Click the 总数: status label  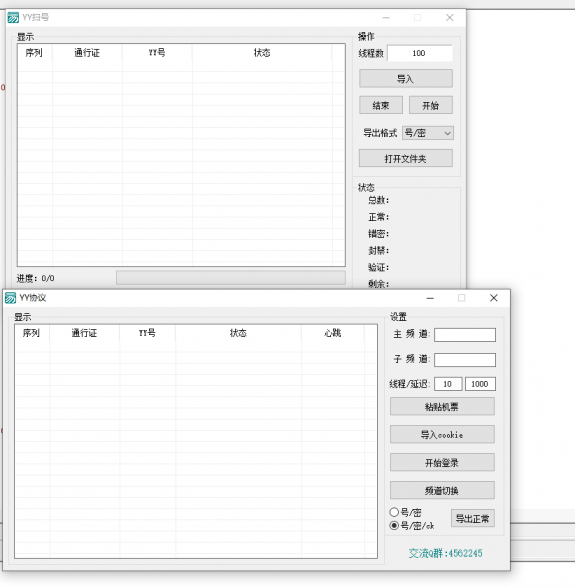tap(378, 200)
